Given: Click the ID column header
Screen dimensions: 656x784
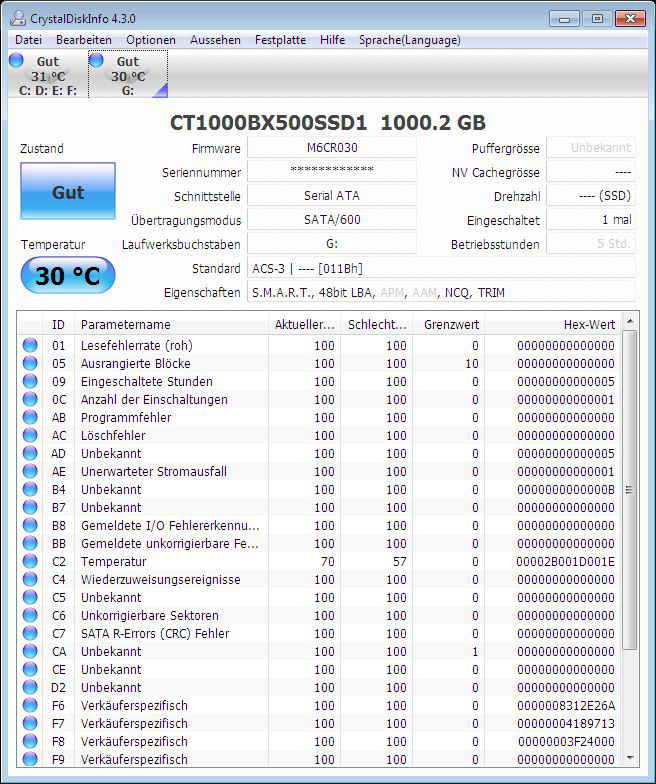Looking at the screenshot, I should coord(58,324).
